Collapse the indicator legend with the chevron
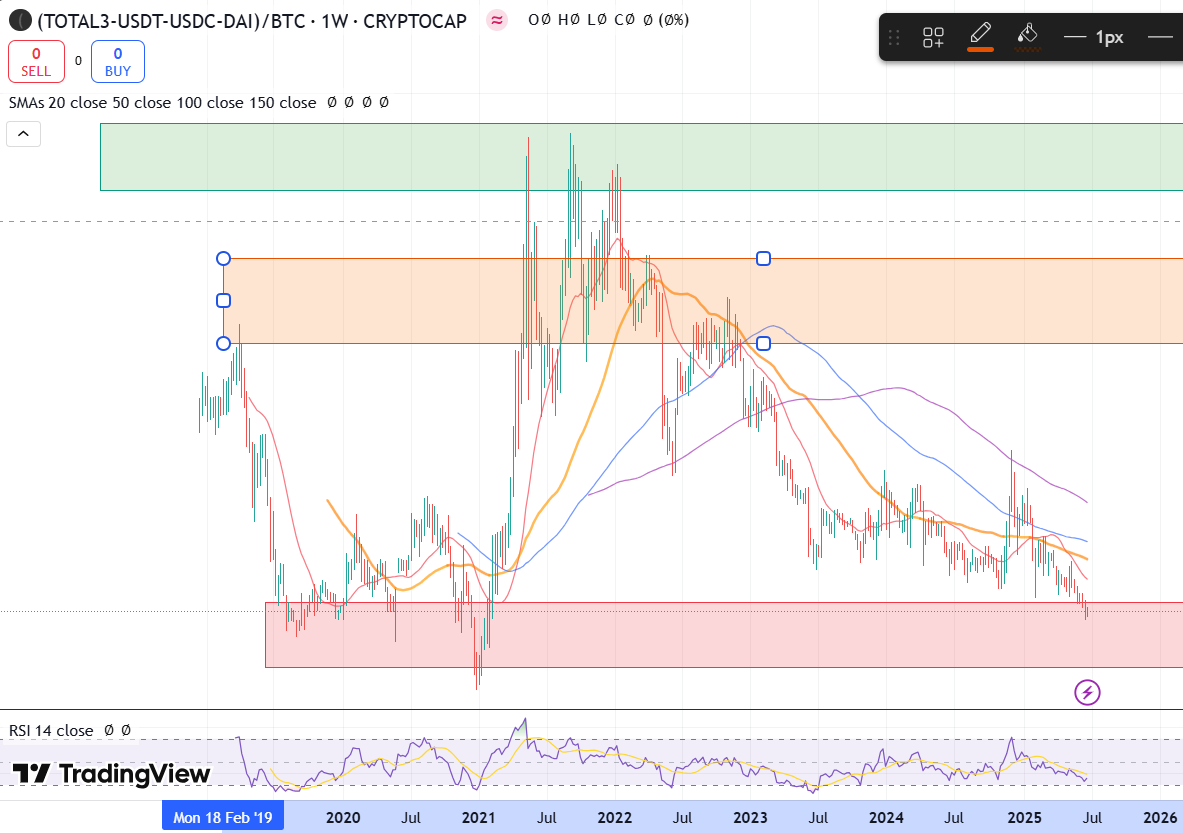Image resolution: width=1183 pixels, height=833 pixels. [x=23, y=134]
